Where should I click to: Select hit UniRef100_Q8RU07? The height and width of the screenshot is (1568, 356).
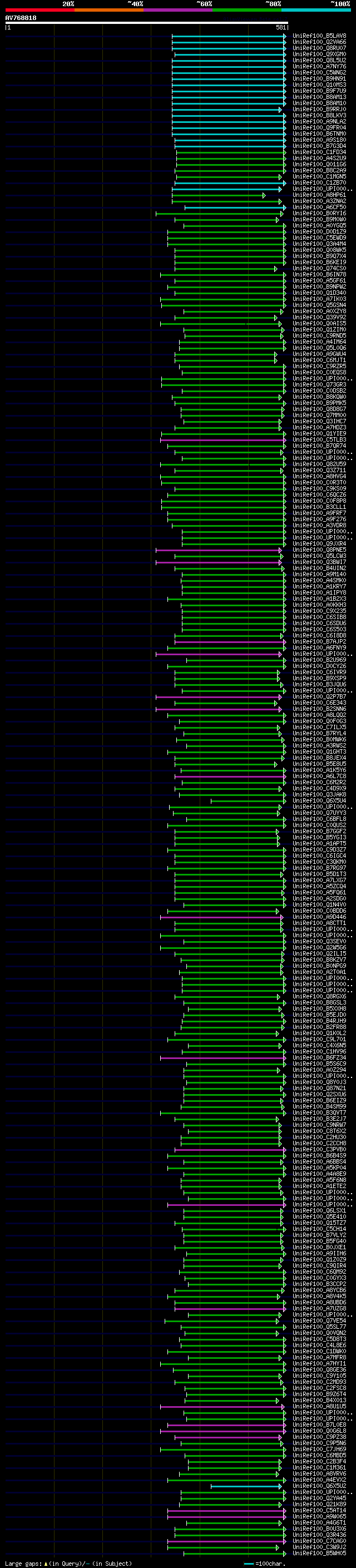coord(319,48)
